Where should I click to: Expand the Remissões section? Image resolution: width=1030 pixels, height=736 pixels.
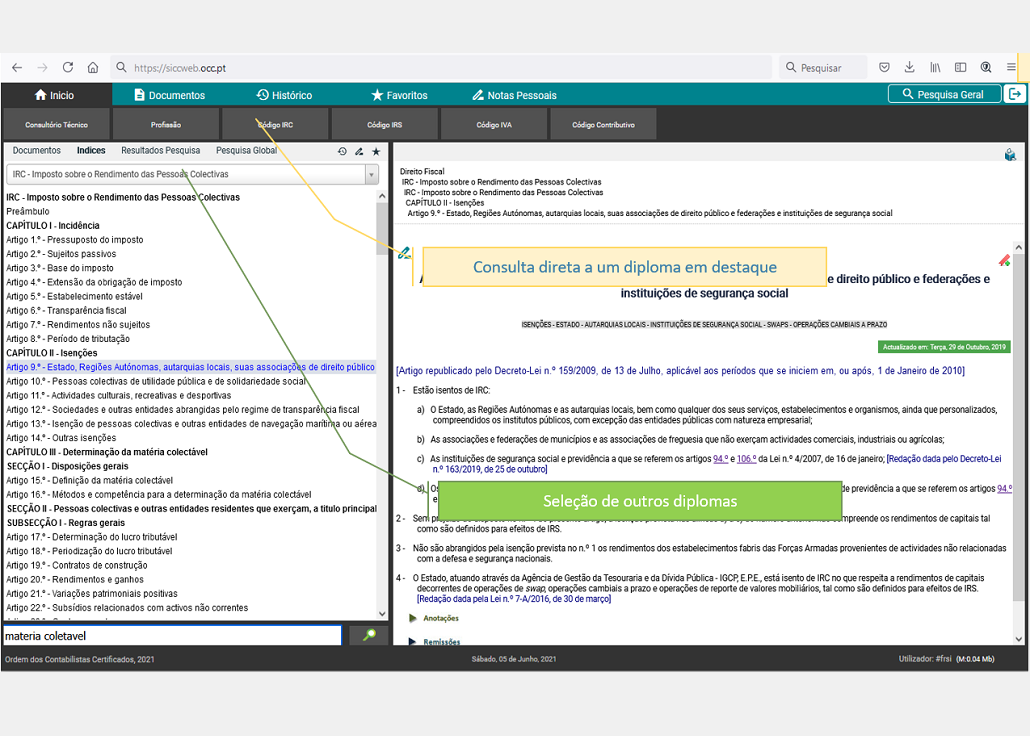point(434,641)
